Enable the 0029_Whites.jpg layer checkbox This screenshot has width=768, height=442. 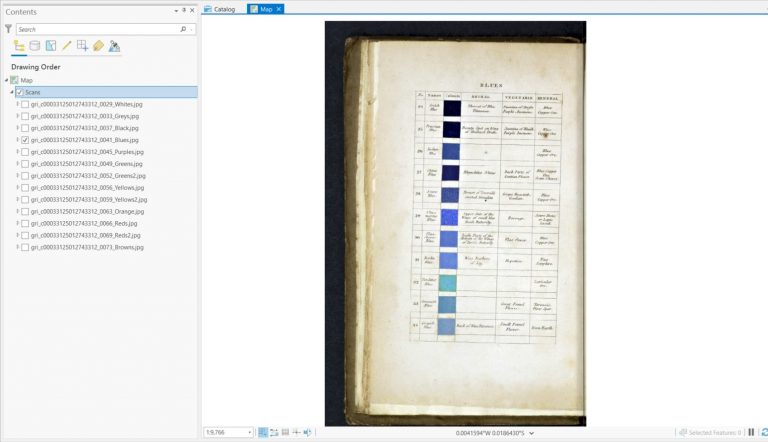coord(25,104)
